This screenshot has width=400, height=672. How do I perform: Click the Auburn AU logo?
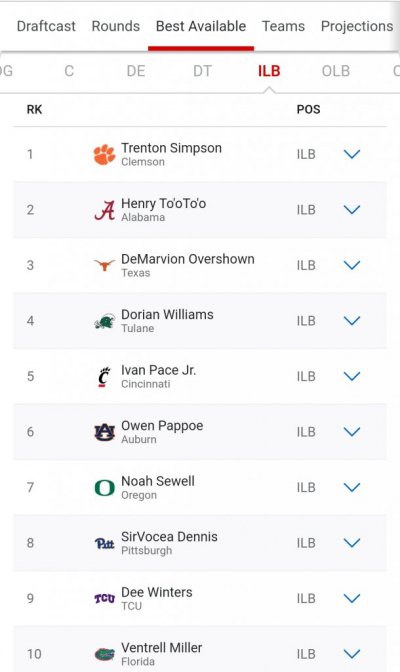point(105,432)
